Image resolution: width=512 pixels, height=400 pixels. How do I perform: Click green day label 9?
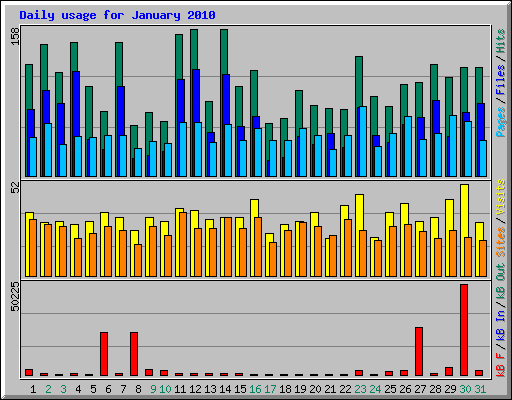(x=153, y=389)
